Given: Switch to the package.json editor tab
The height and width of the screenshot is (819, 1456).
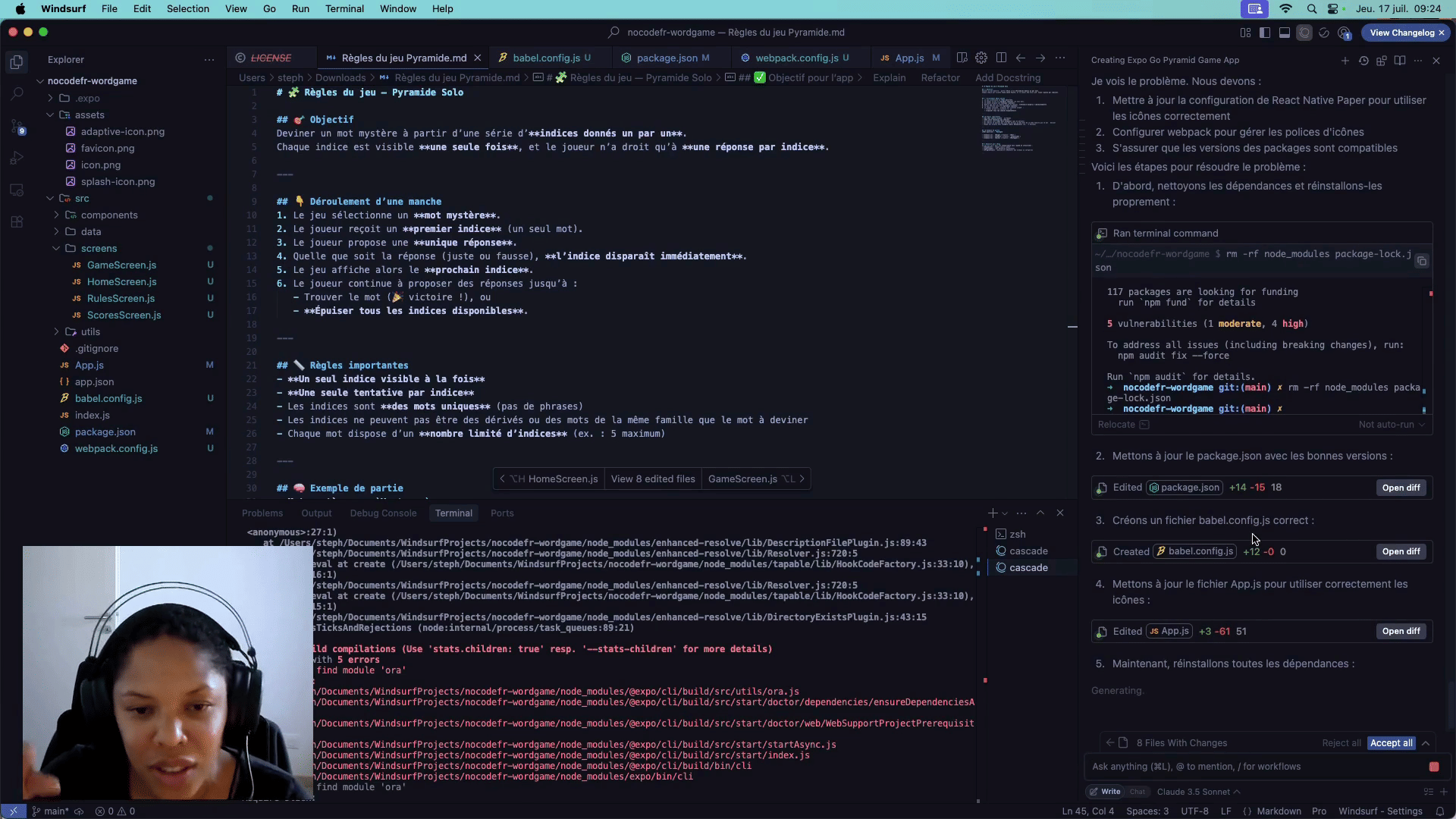Looking at the screenshot, I should coord(667,58).
